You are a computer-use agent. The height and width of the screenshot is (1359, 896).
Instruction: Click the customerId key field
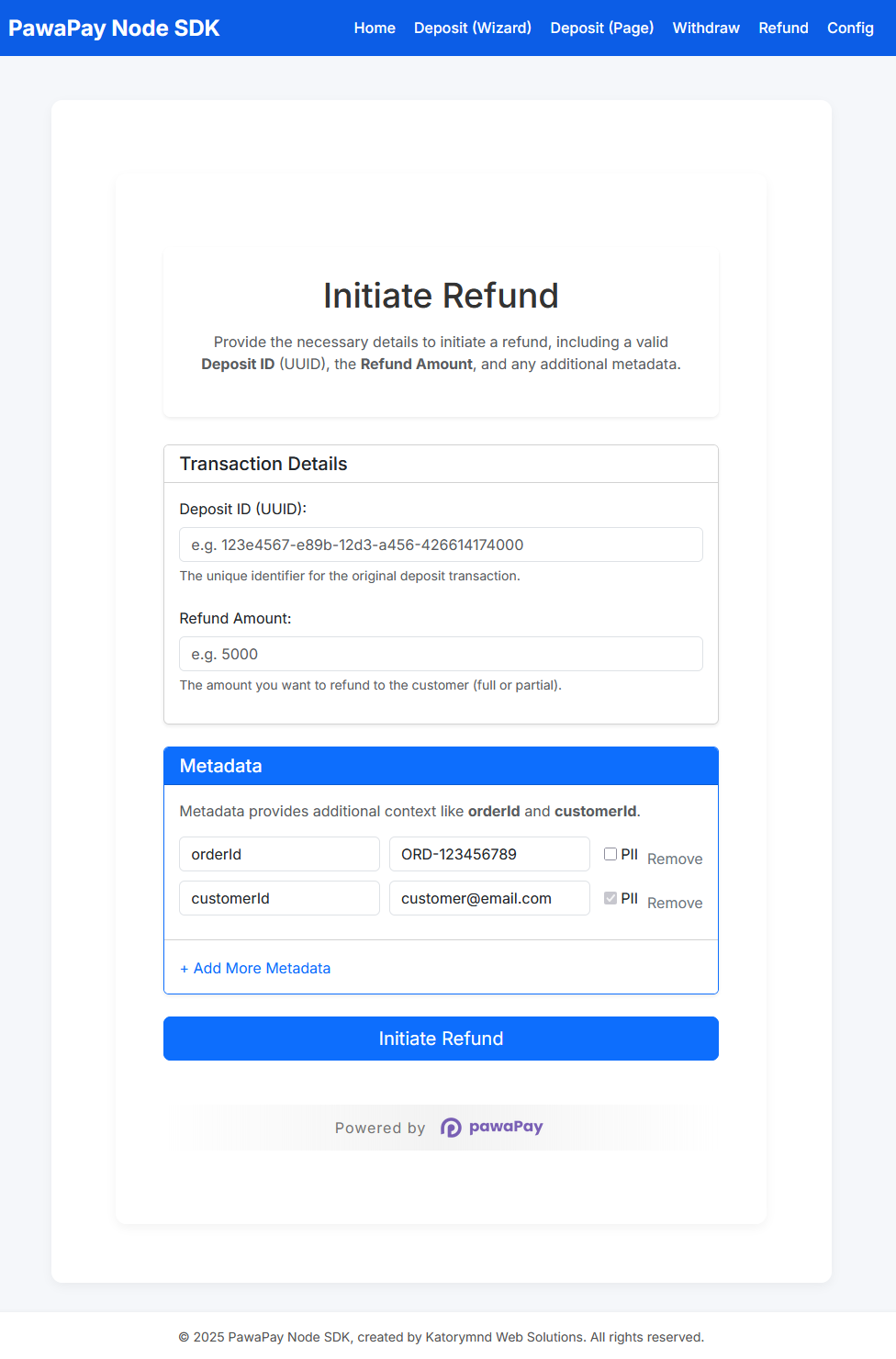click(279, 898)
